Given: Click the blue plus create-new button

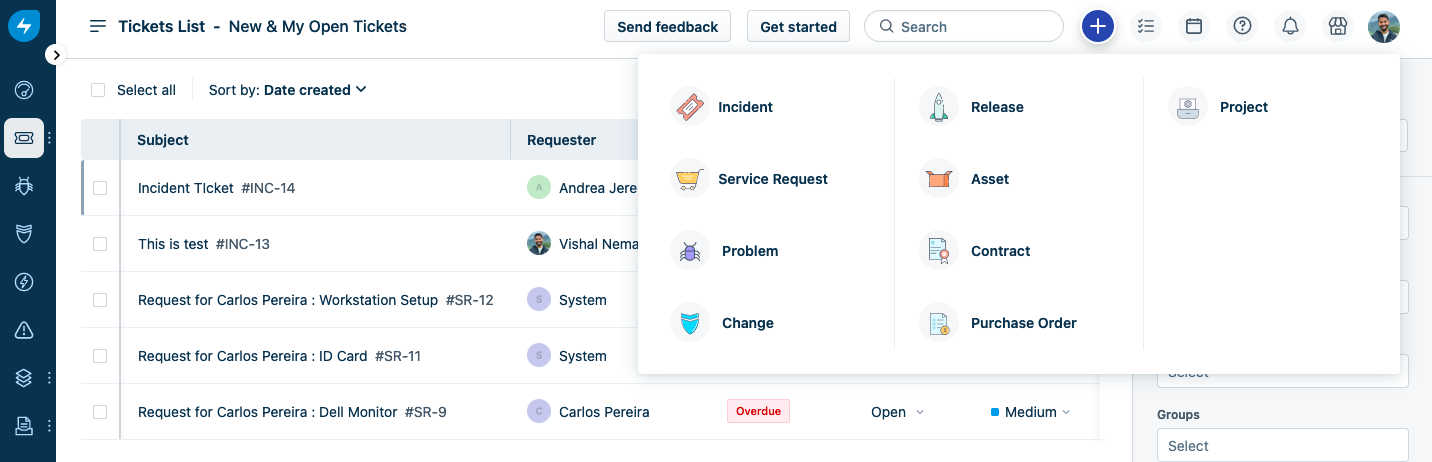Looking at the screenshot, I should [x=1097, y=27].
